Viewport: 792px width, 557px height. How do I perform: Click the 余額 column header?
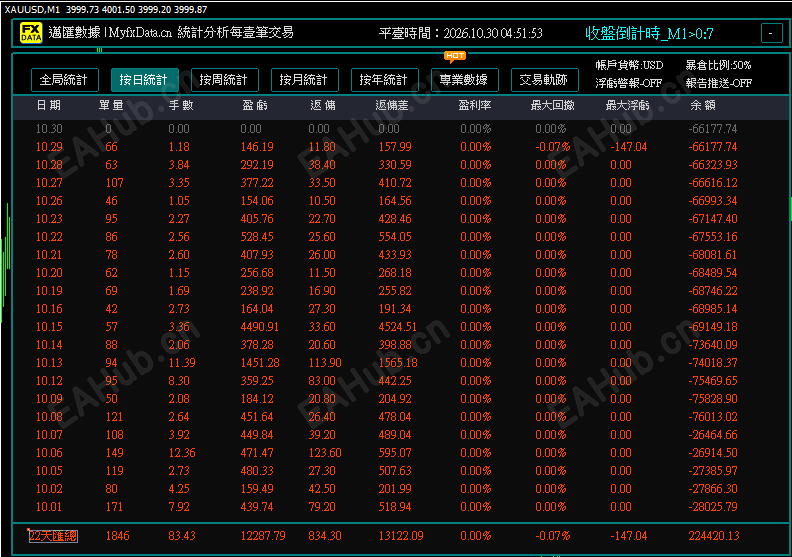click(x=703, y=105)
